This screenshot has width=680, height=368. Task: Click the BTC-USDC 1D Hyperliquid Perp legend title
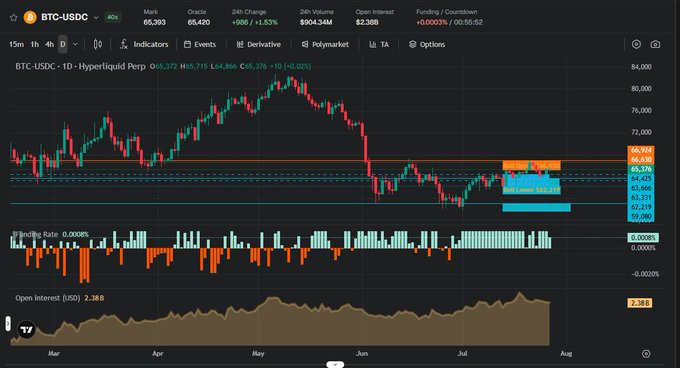pyautogui.click(x=80, y=66)
